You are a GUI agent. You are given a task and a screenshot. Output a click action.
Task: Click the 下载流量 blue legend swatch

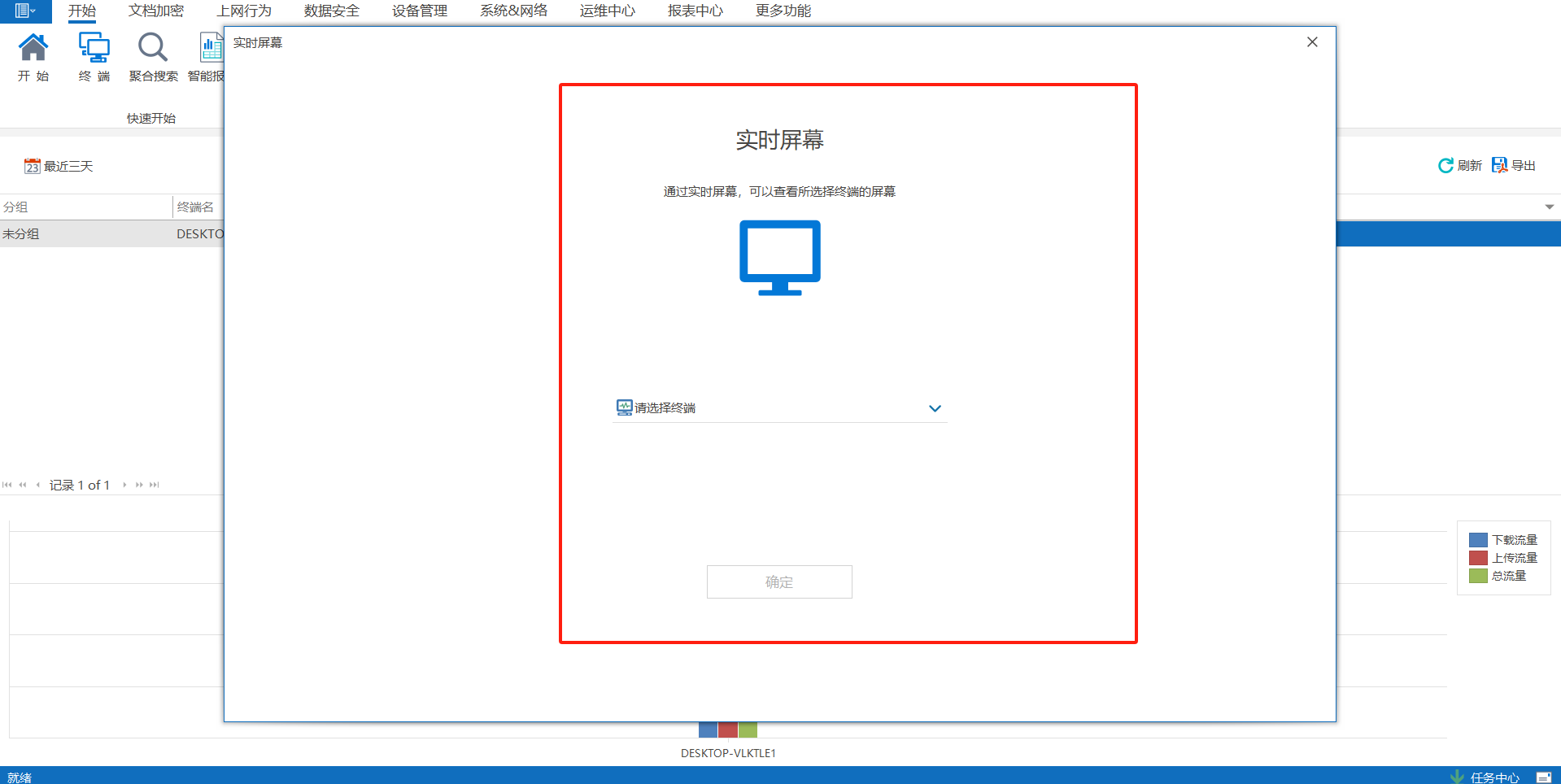(1478, 540)
